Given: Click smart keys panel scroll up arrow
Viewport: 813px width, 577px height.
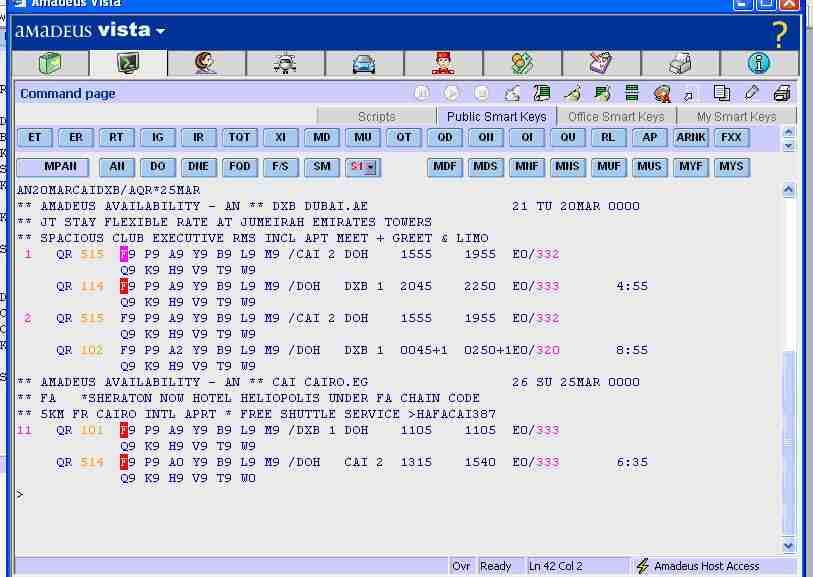Looking at the screenshot, I should coord(789,132).
